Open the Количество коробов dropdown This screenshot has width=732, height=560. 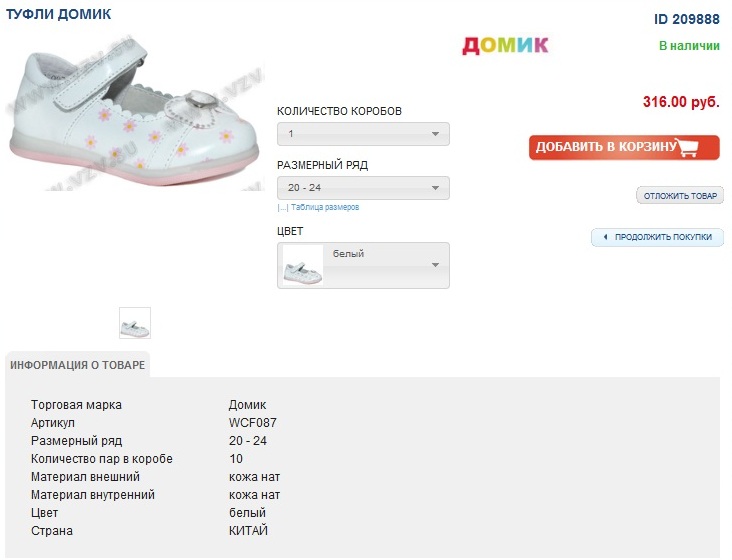(363, 134)
